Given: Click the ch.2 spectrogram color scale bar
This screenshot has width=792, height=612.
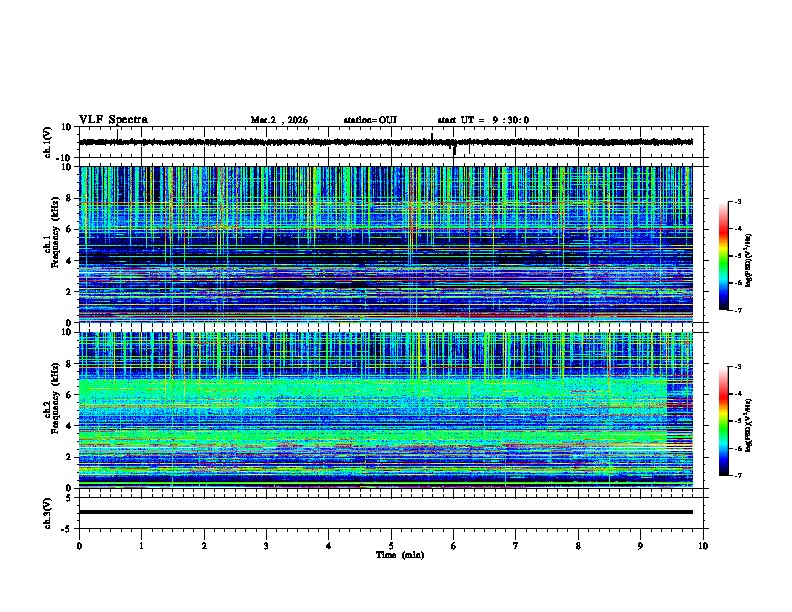Looking at the screenshot, I should click(723, 421).
